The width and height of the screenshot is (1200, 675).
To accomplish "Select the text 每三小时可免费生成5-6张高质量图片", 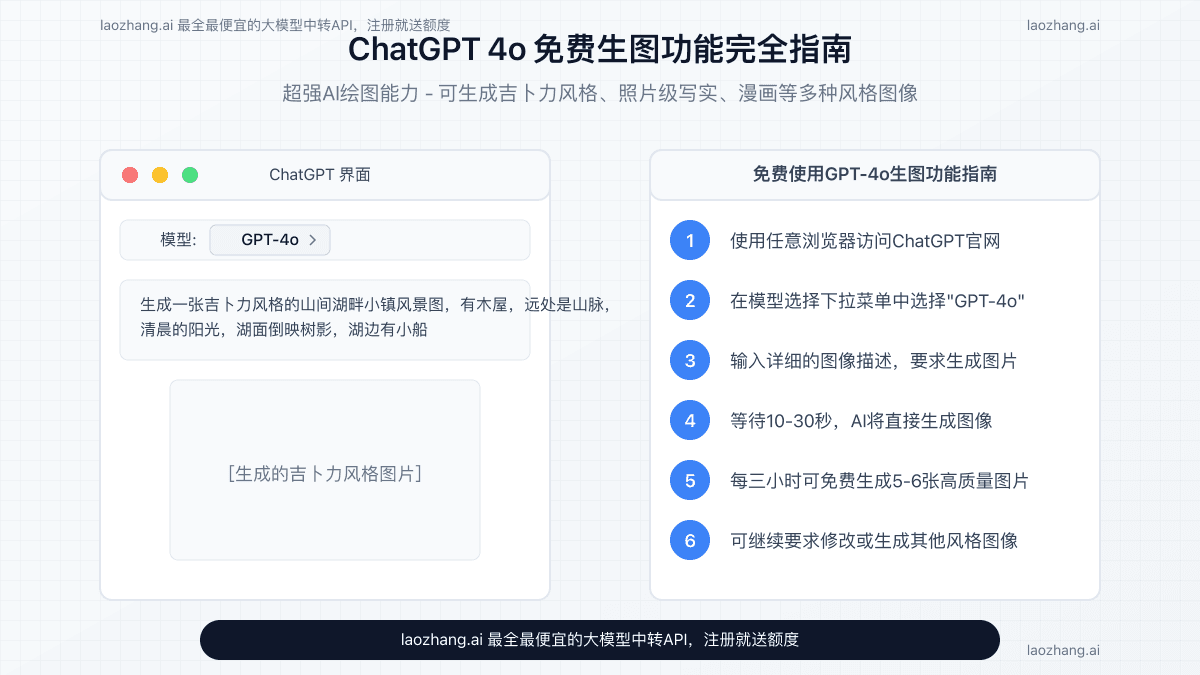I will coord(880,481).
